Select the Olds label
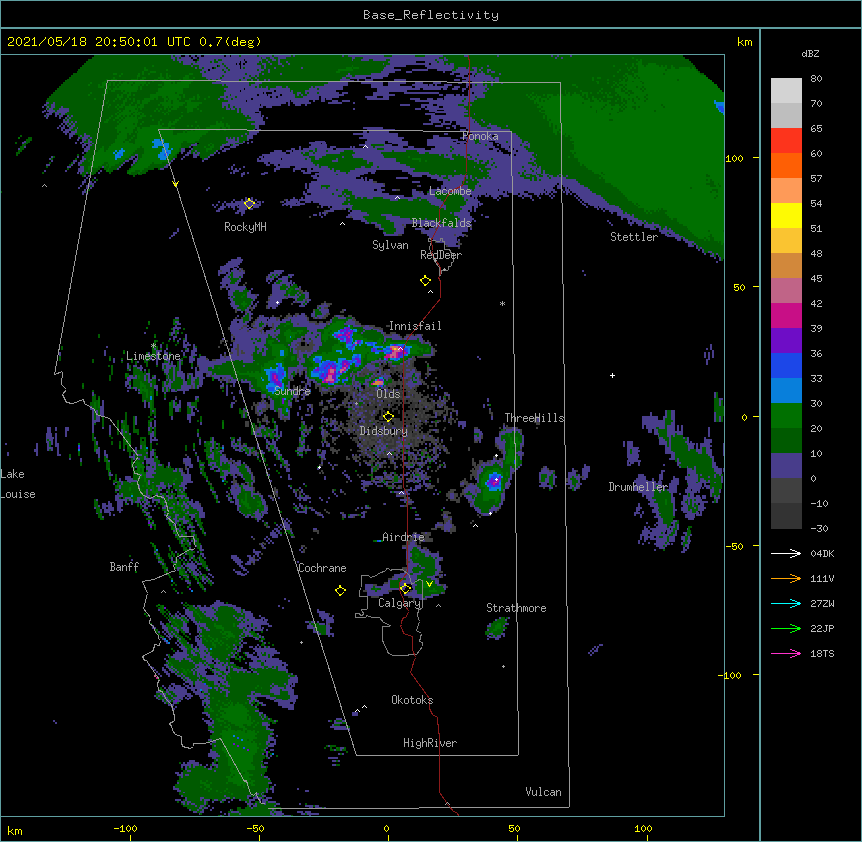 coord(388,394)
